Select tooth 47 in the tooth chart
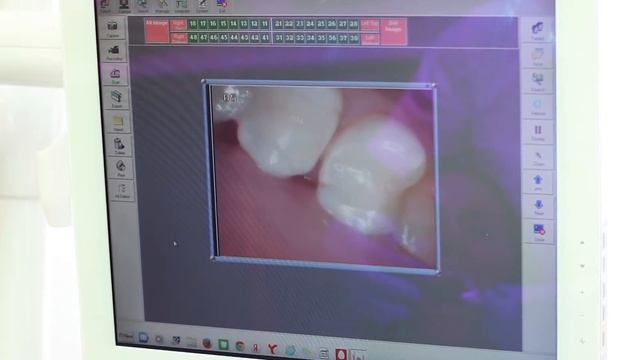This screenshot has width=640, height=360. click(203, 38)
